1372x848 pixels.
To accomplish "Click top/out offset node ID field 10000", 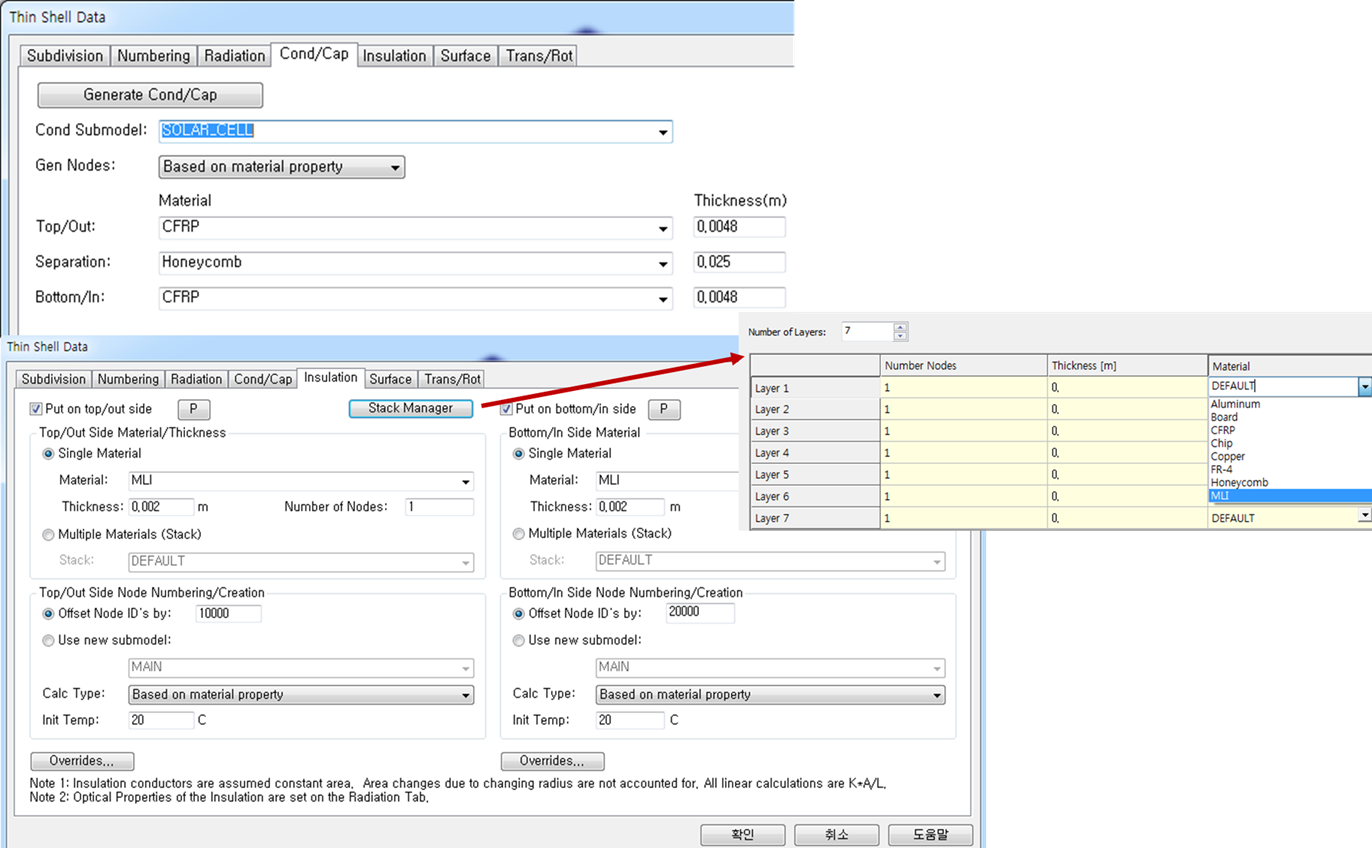I will click(229, 613).
